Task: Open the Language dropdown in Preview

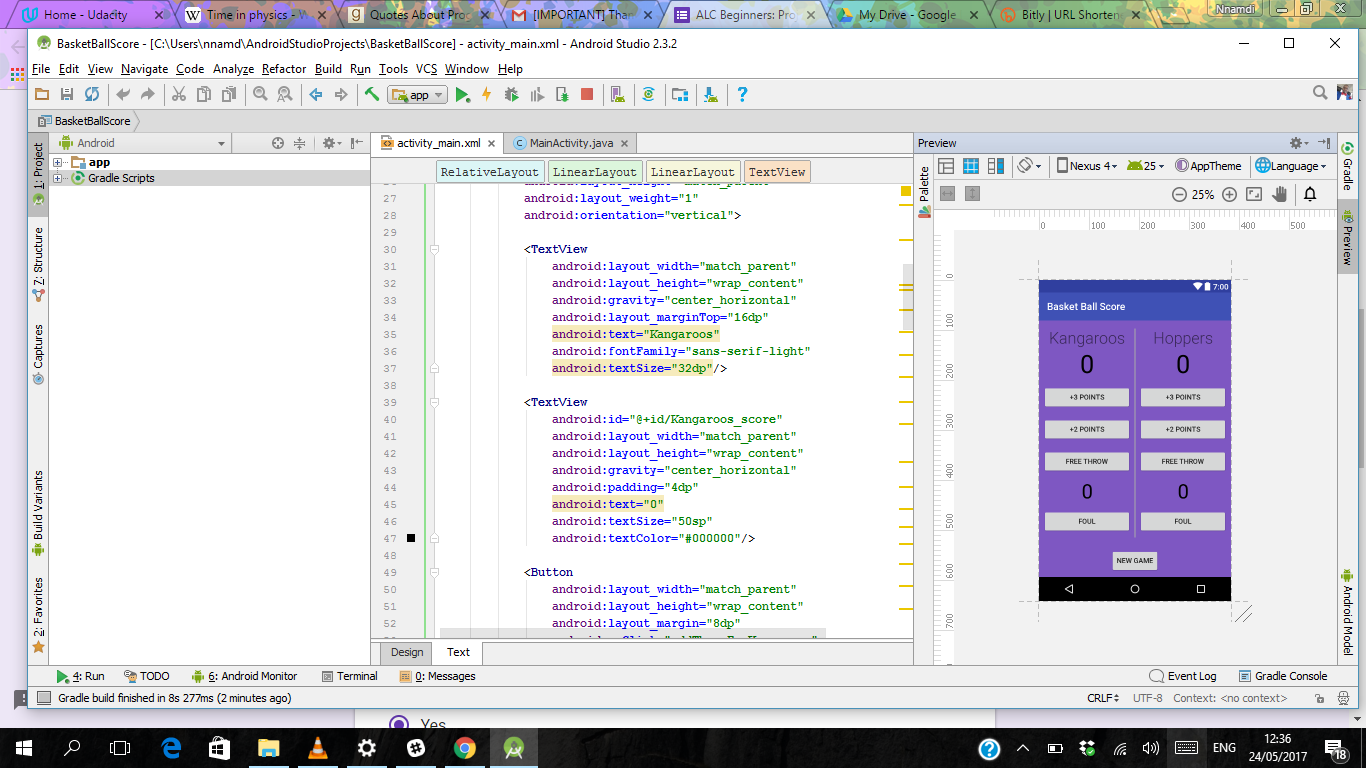Action: coord(1291,166)
